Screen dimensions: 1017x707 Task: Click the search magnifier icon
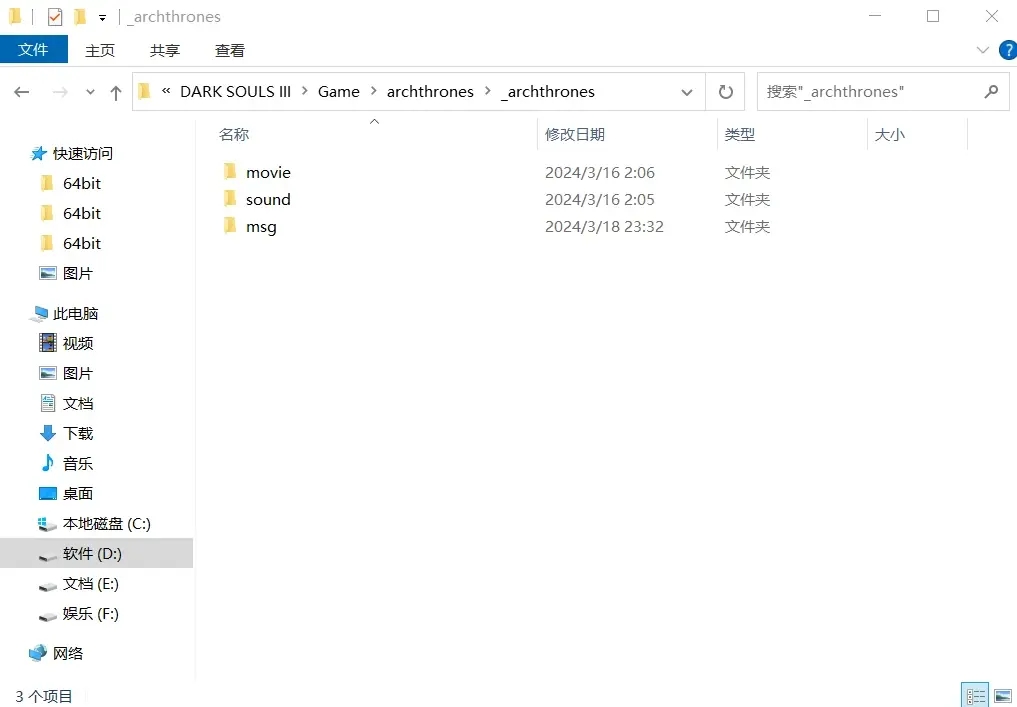991,92
